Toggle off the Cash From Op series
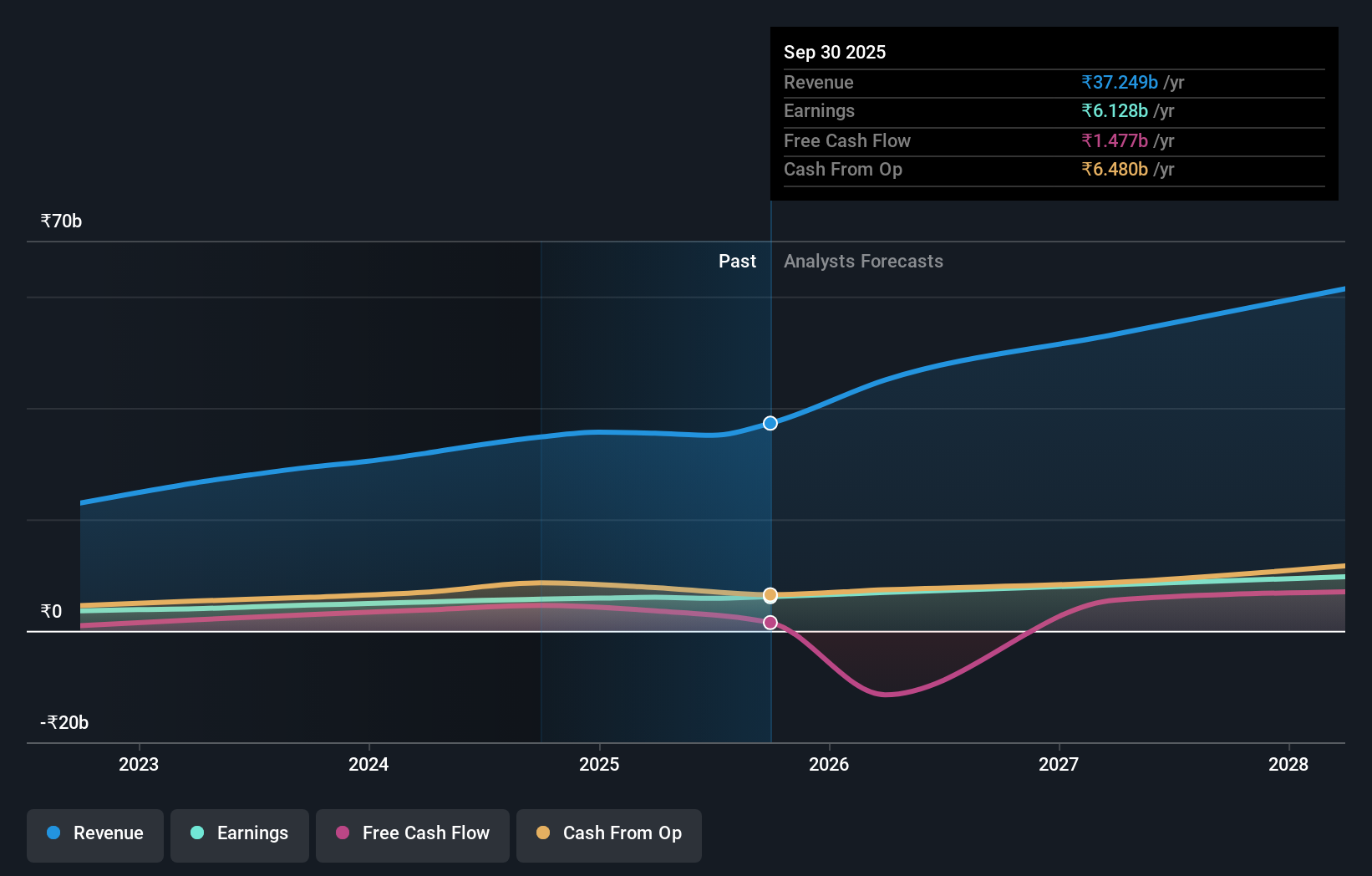Screen dimensions: 1372x876 tap(608, 835)
